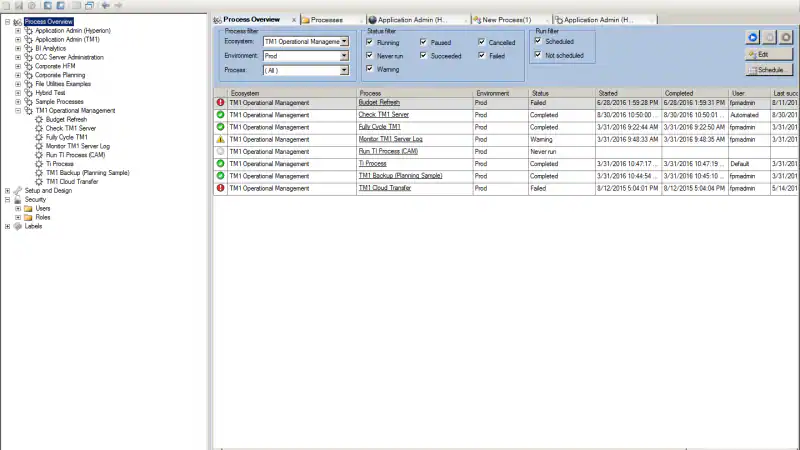Toggle the Failed status filter checkbox
Image resolution: width=800 pixels, height=450 pixels.
(x=482, y=55)
